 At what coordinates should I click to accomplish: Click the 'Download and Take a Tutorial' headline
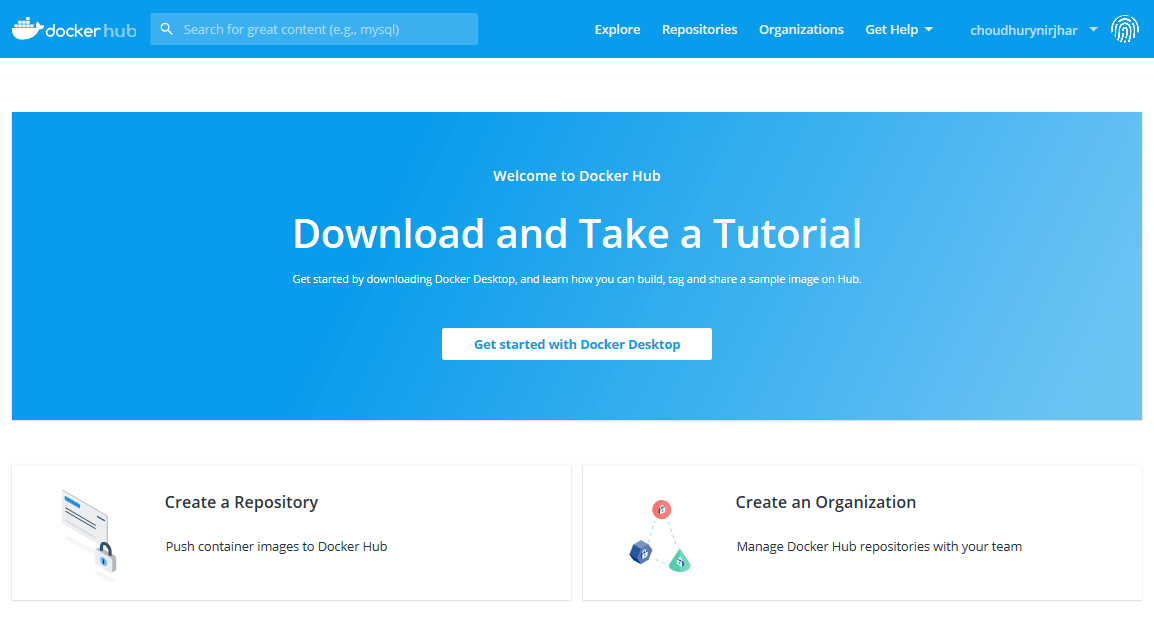pyautogui.click(x=577, y=233)
